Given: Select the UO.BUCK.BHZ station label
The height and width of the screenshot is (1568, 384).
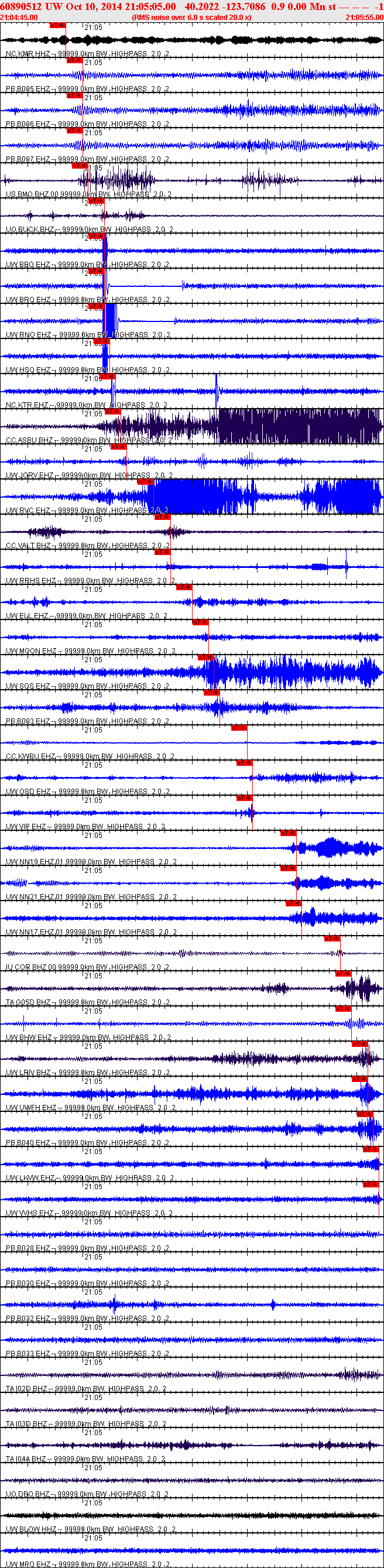Looking at the screenshot, I should coord(90,230).
